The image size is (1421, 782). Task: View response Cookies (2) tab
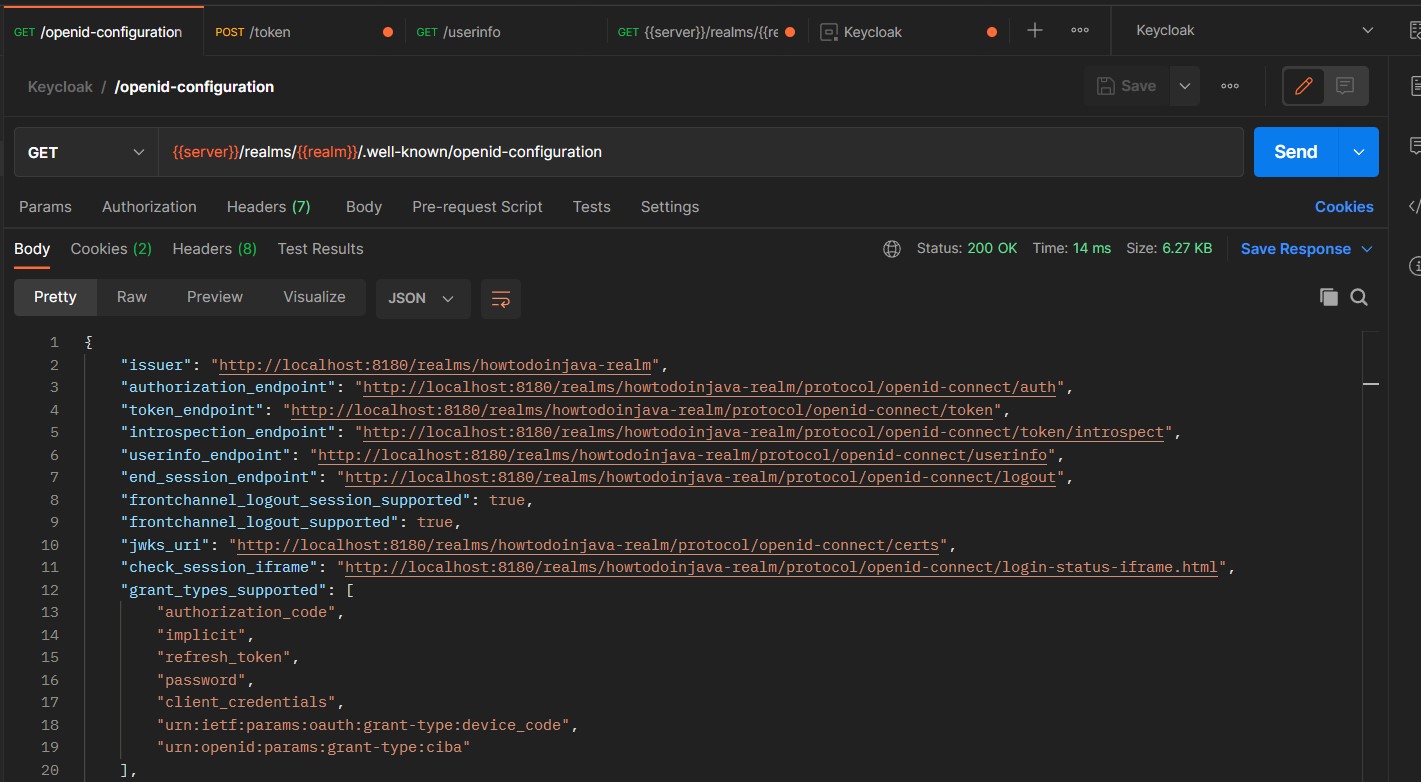[111, 249]
